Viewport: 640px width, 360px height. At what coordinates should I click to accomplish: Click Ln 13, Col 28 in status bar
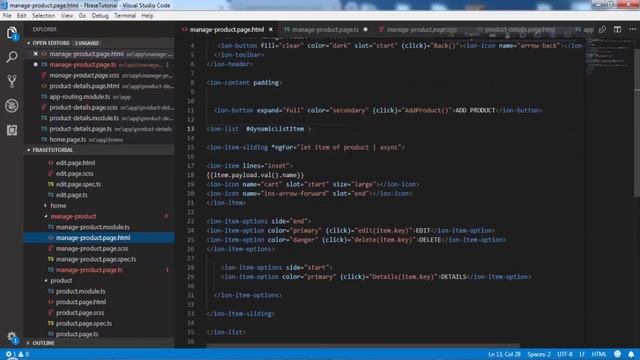click(504, 354)
